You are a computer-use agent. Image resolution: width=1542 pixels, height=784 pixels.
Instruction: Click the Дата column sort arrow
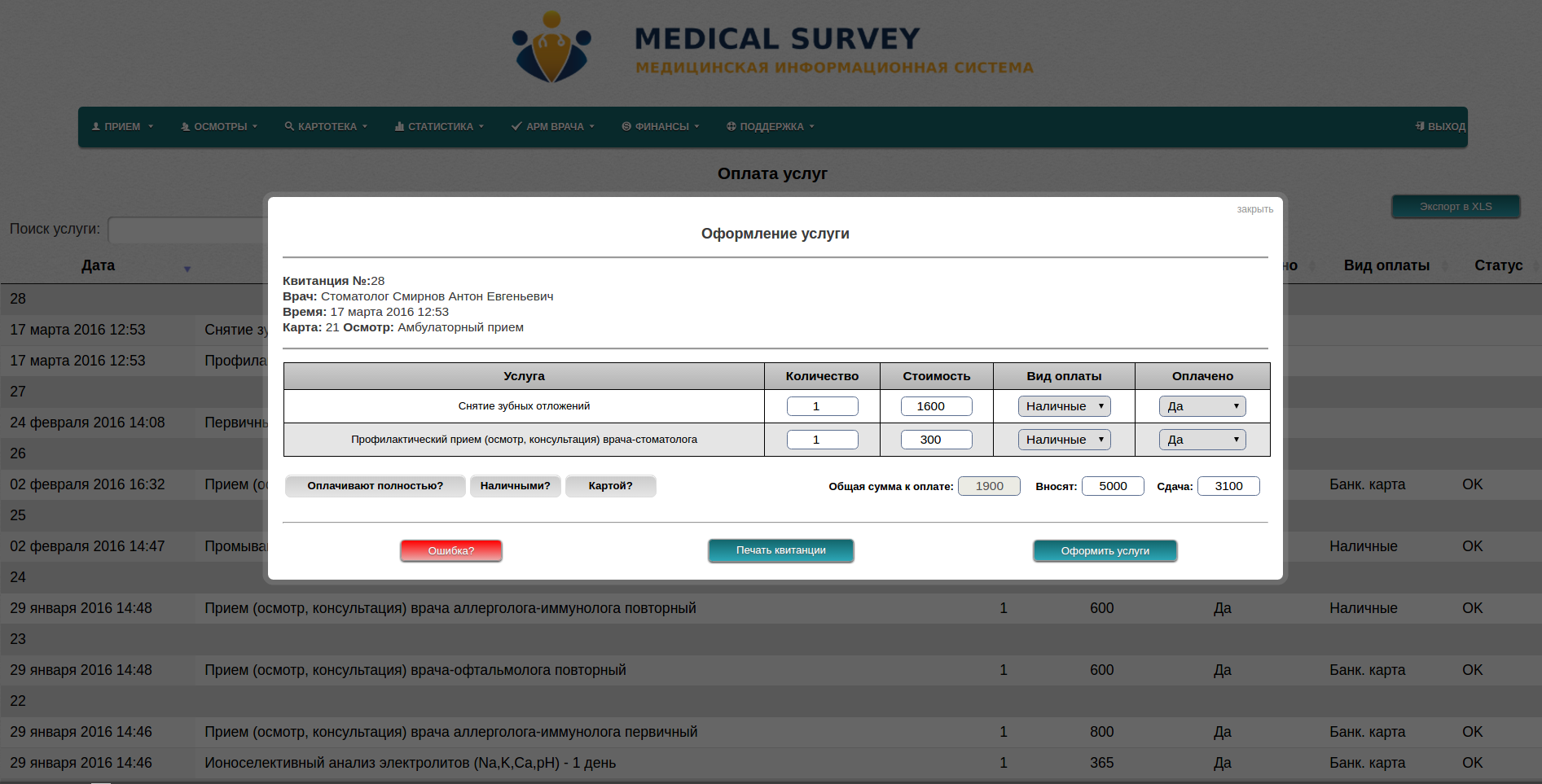coord(187,269)
